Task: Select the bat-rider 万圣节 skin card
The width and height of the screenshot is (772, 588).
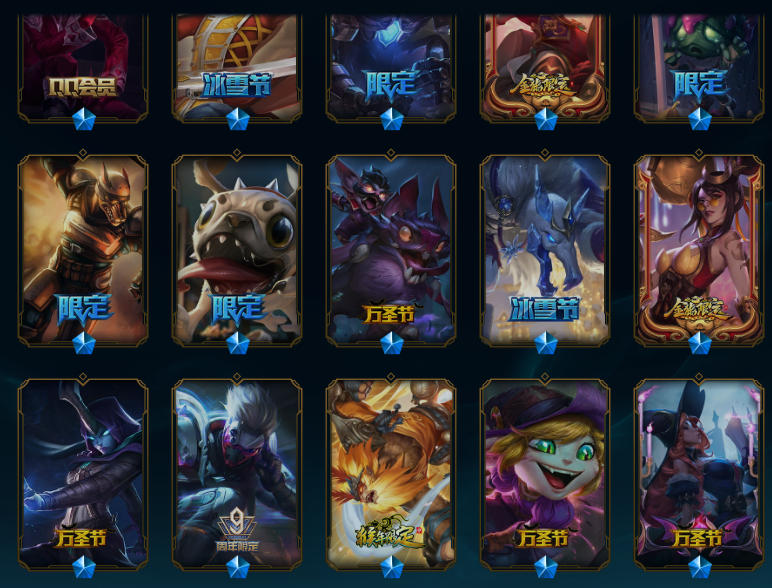Action: pyautogui.click(x=391, y=249)
